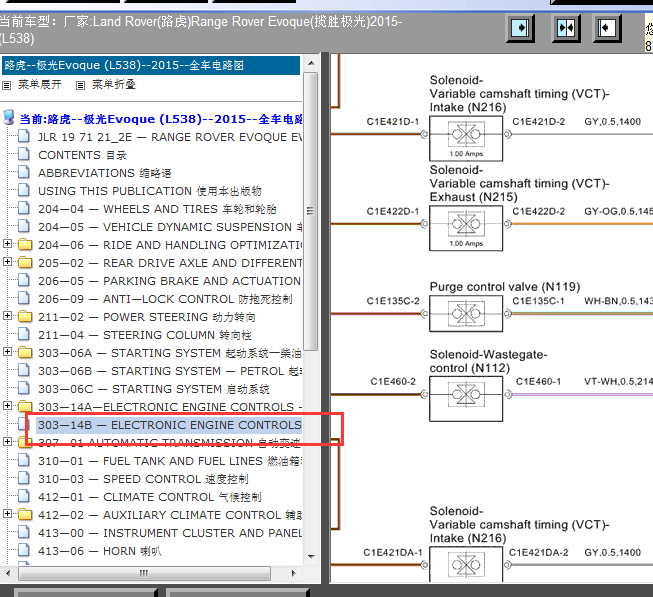Click wire label VT-WH,0.5
This screenshot has width=653, height=597.
pos(618,382)
